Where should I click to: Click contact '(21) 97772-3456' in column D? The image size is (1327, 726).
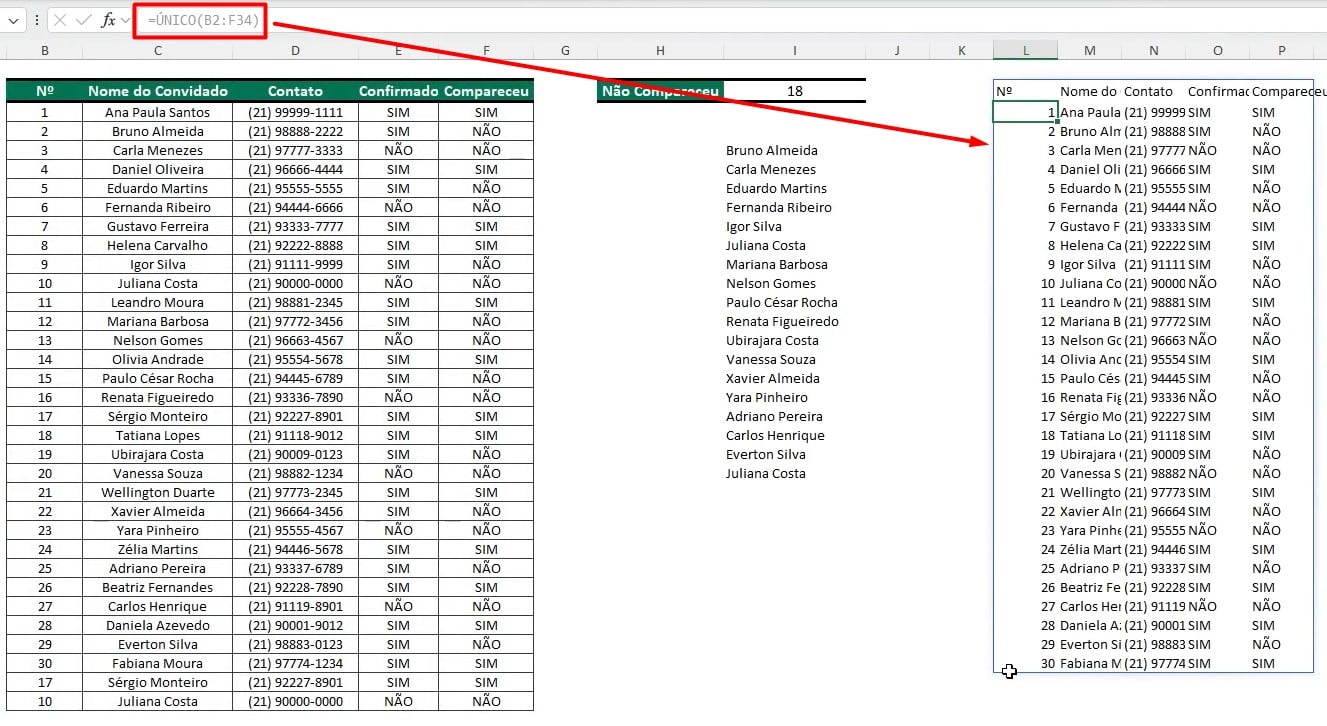295,322
